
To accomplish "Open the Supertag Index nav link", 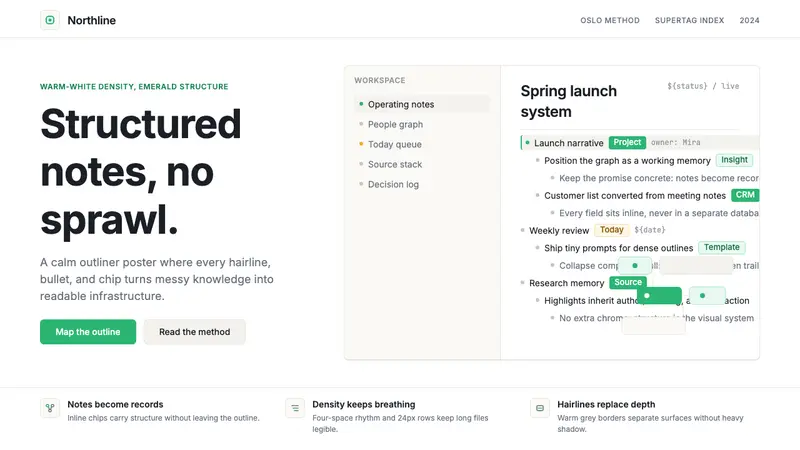I will (689, 20).
